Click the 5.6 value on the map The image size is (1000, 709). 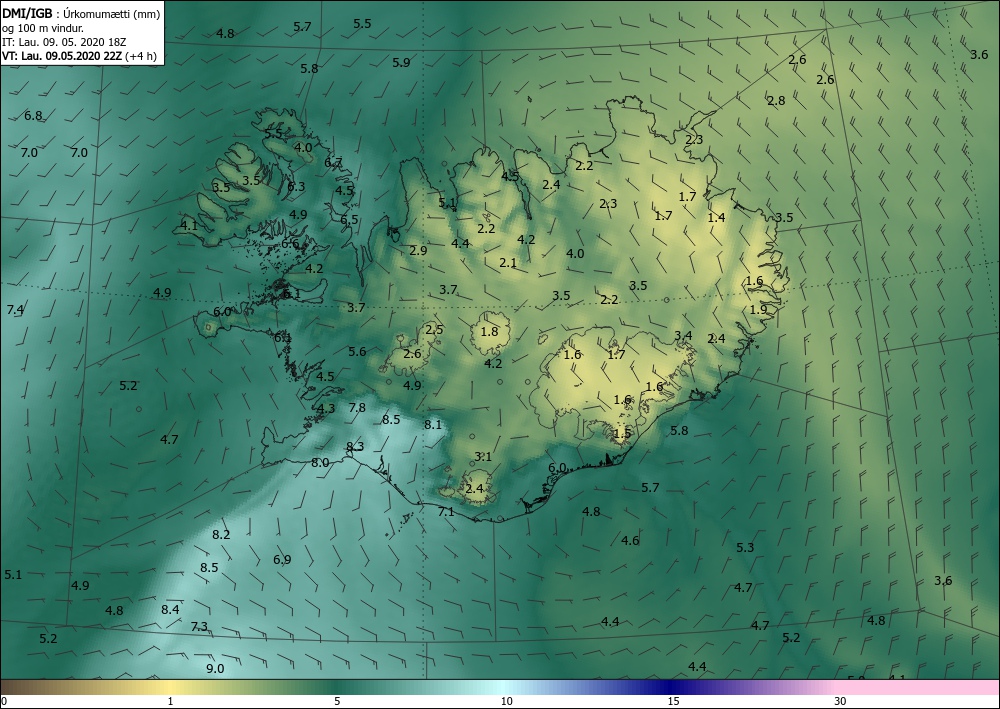coord(357,352)
